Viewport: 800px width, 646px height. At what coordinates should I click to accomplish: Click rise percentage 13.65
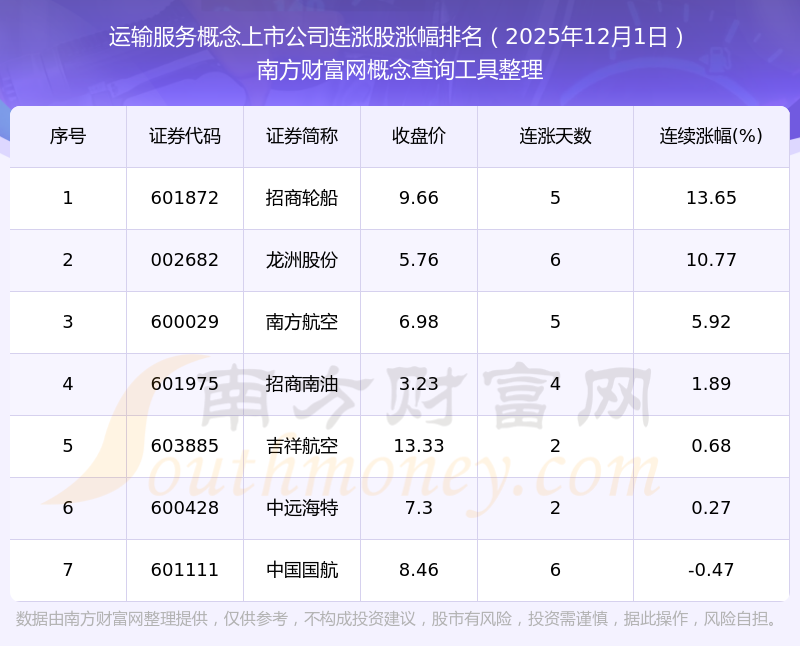711,198
